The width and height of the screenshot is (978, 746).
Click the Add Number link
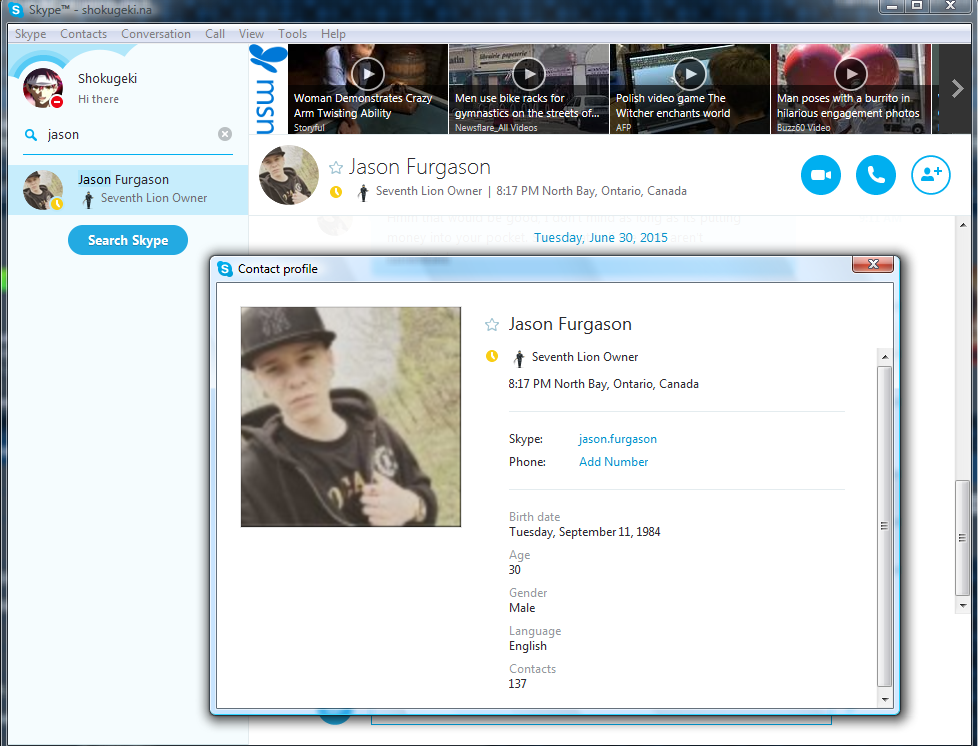tap(614, 462)
